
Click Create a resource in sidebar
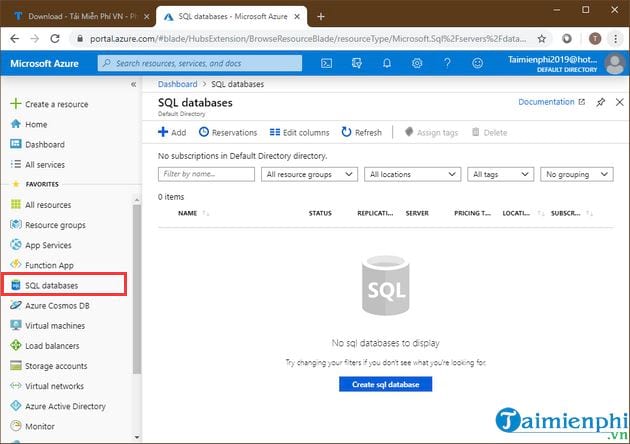coord(49,104)
